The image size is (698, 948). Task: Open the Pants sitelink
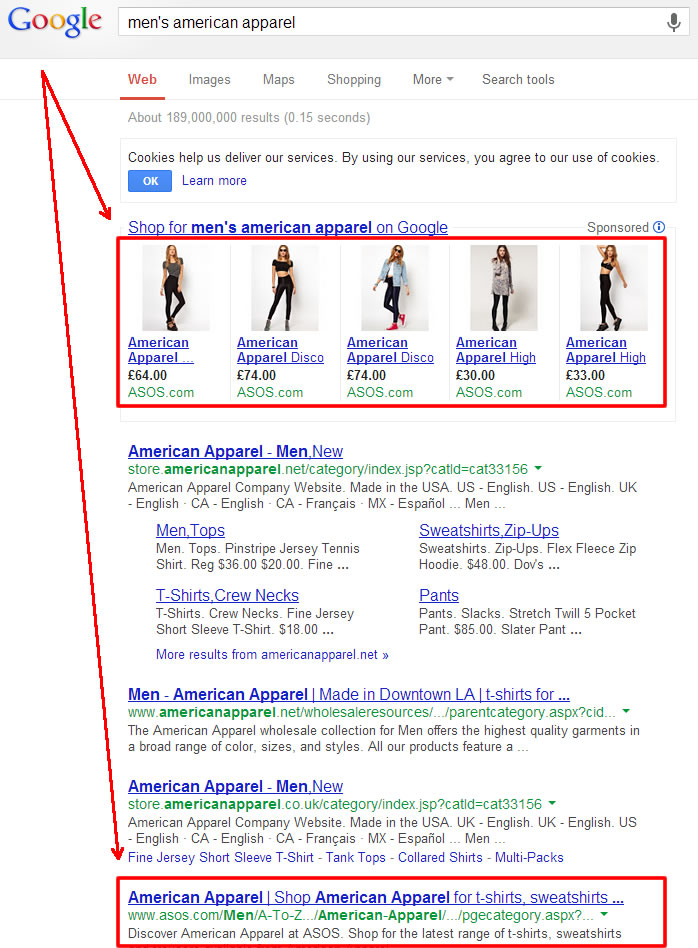click(x=439, y=596)
